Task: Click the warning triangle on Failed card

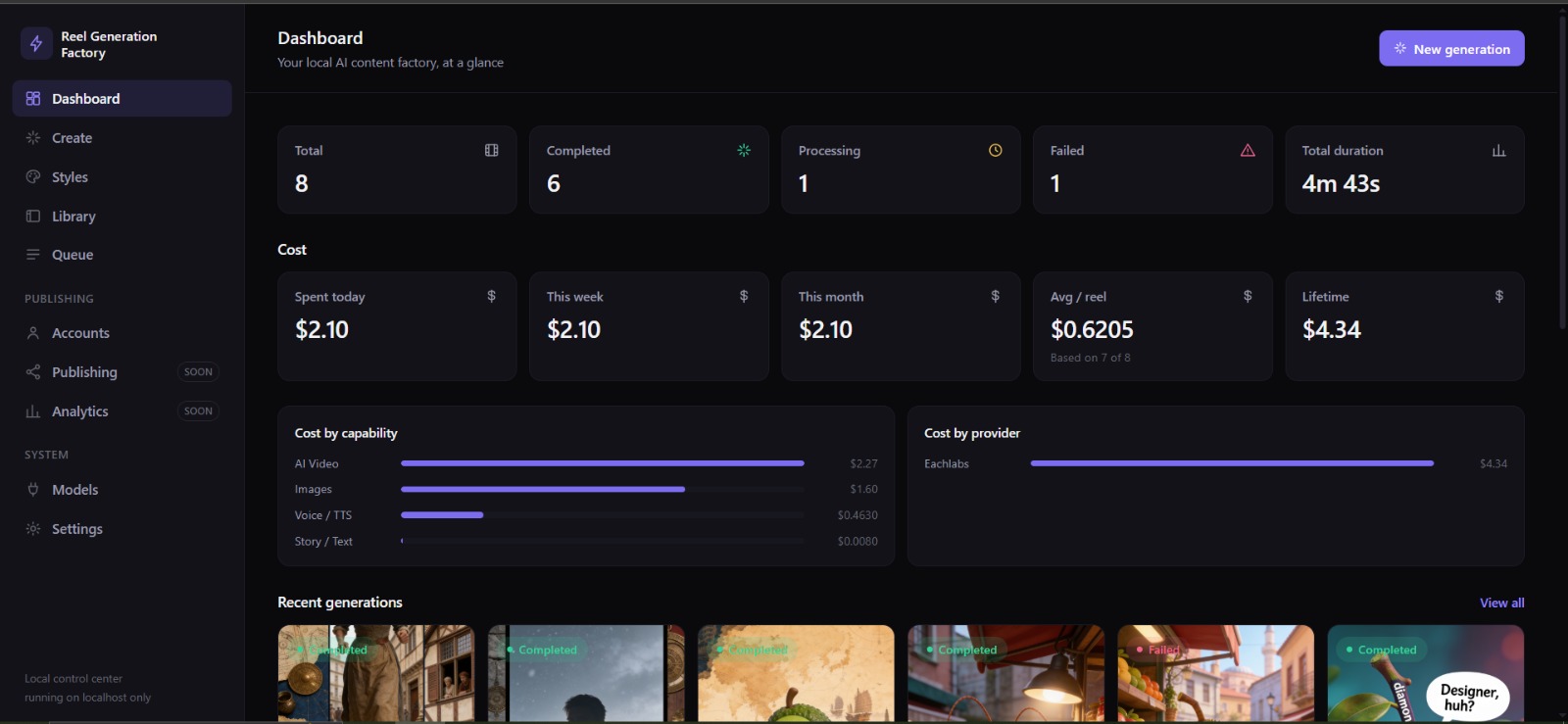Action: point(1248,150)
